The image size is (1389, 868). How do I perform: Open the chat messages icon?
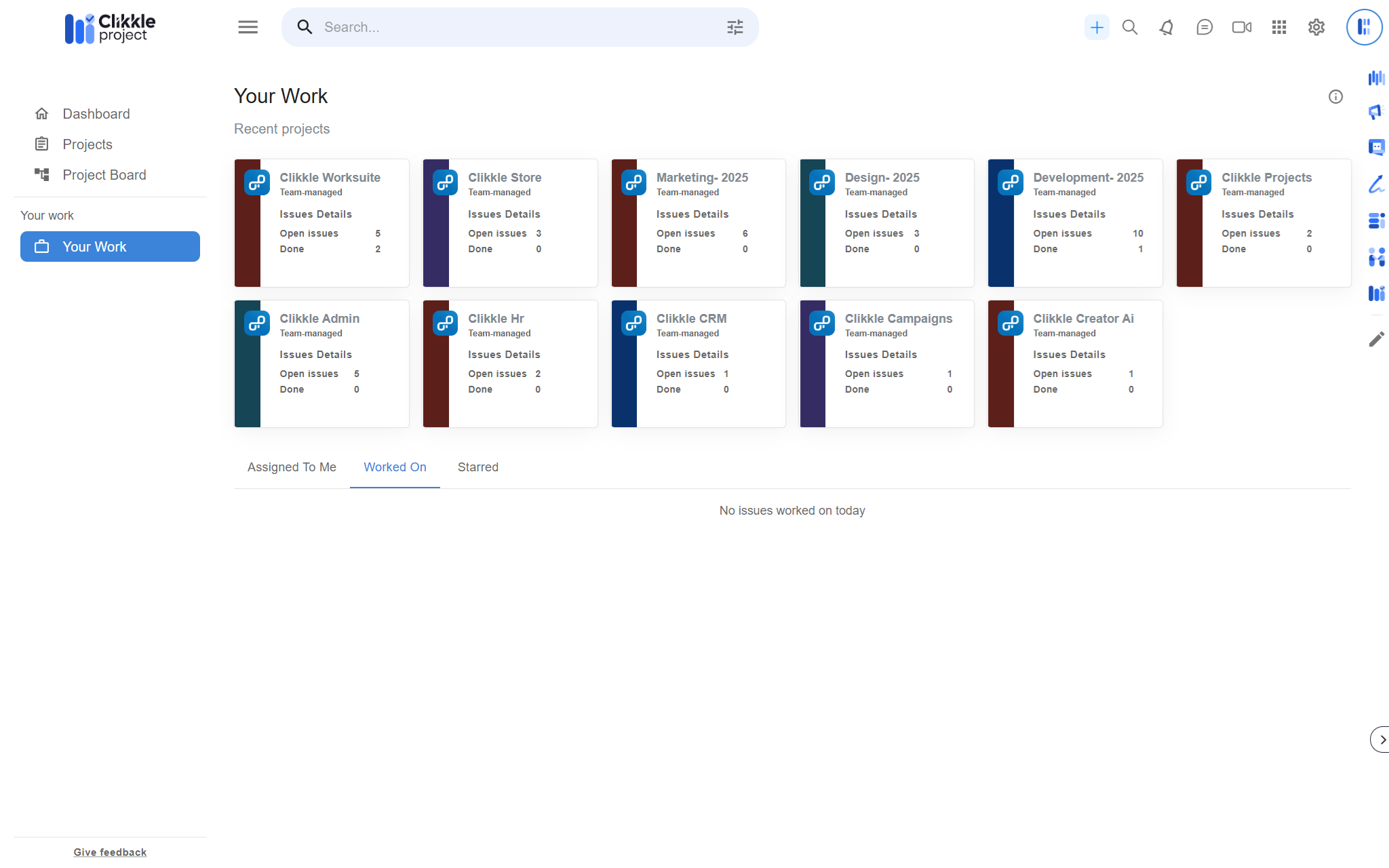click(1204, 27)
